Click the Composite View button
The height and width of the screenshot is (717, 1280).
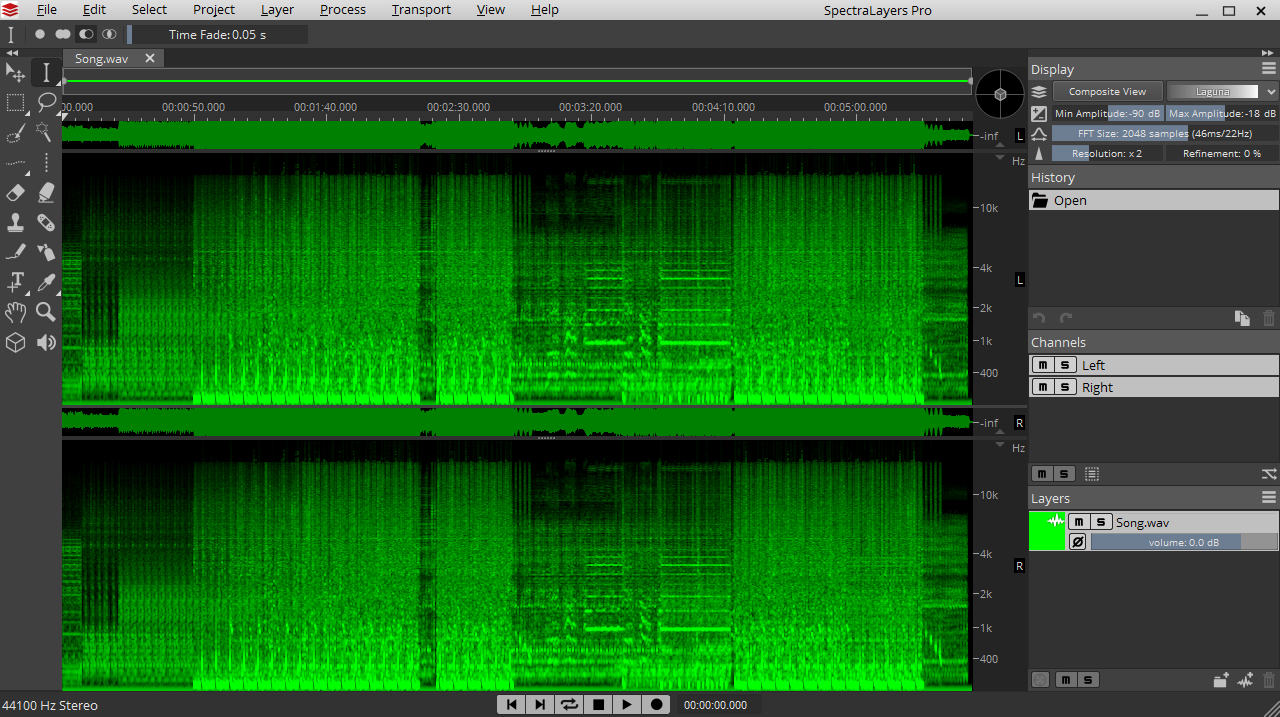[1107, 91]
